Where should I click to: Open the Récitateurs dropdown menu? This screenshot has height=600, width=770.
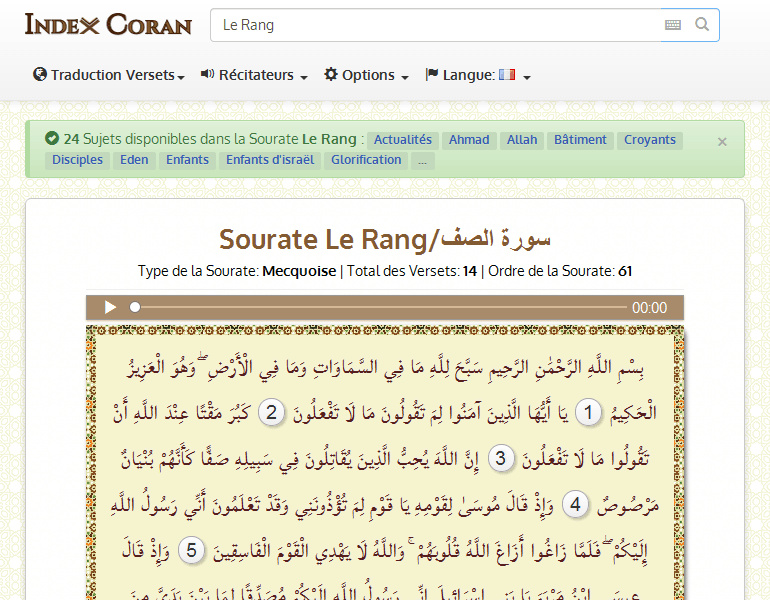[x=254, y=75]
